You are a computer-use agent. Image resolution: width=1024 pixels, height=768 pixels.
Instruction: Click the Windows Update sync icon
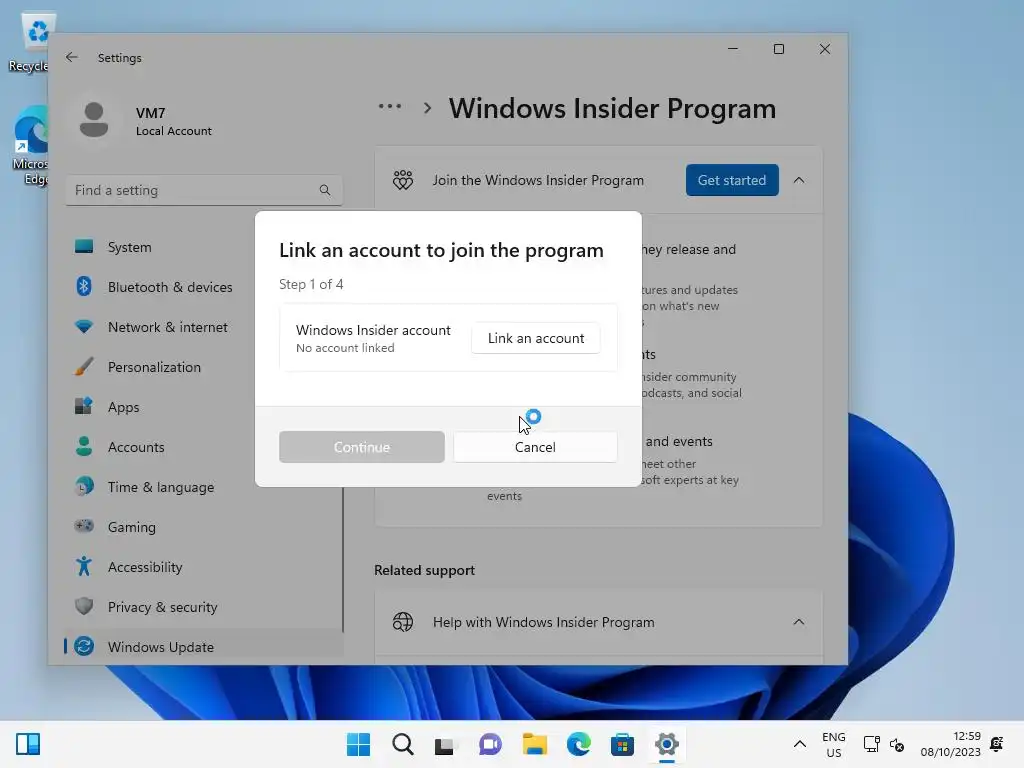click(x=84, y=647)
